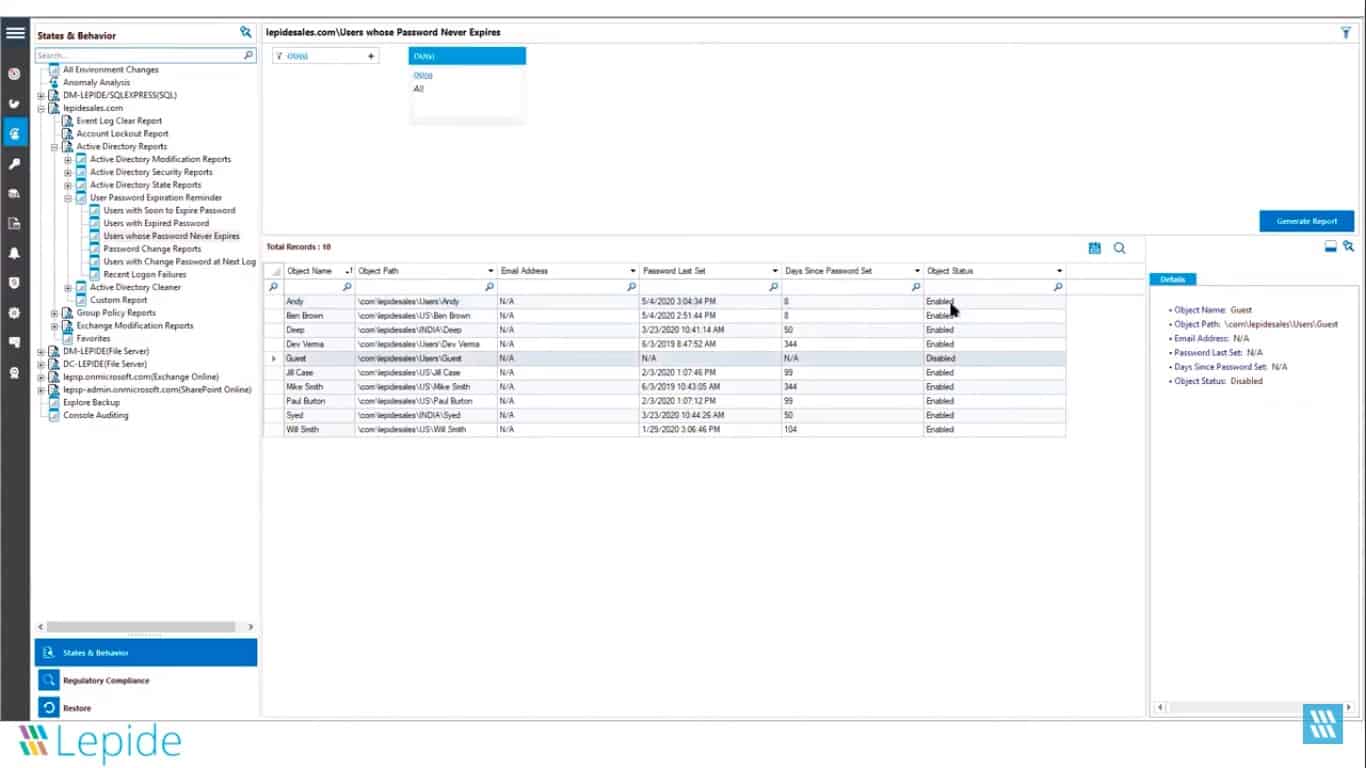Open the settings gear icon in sidebar
Viewport: 1366px width, 768px height.
tap(15, 312)
